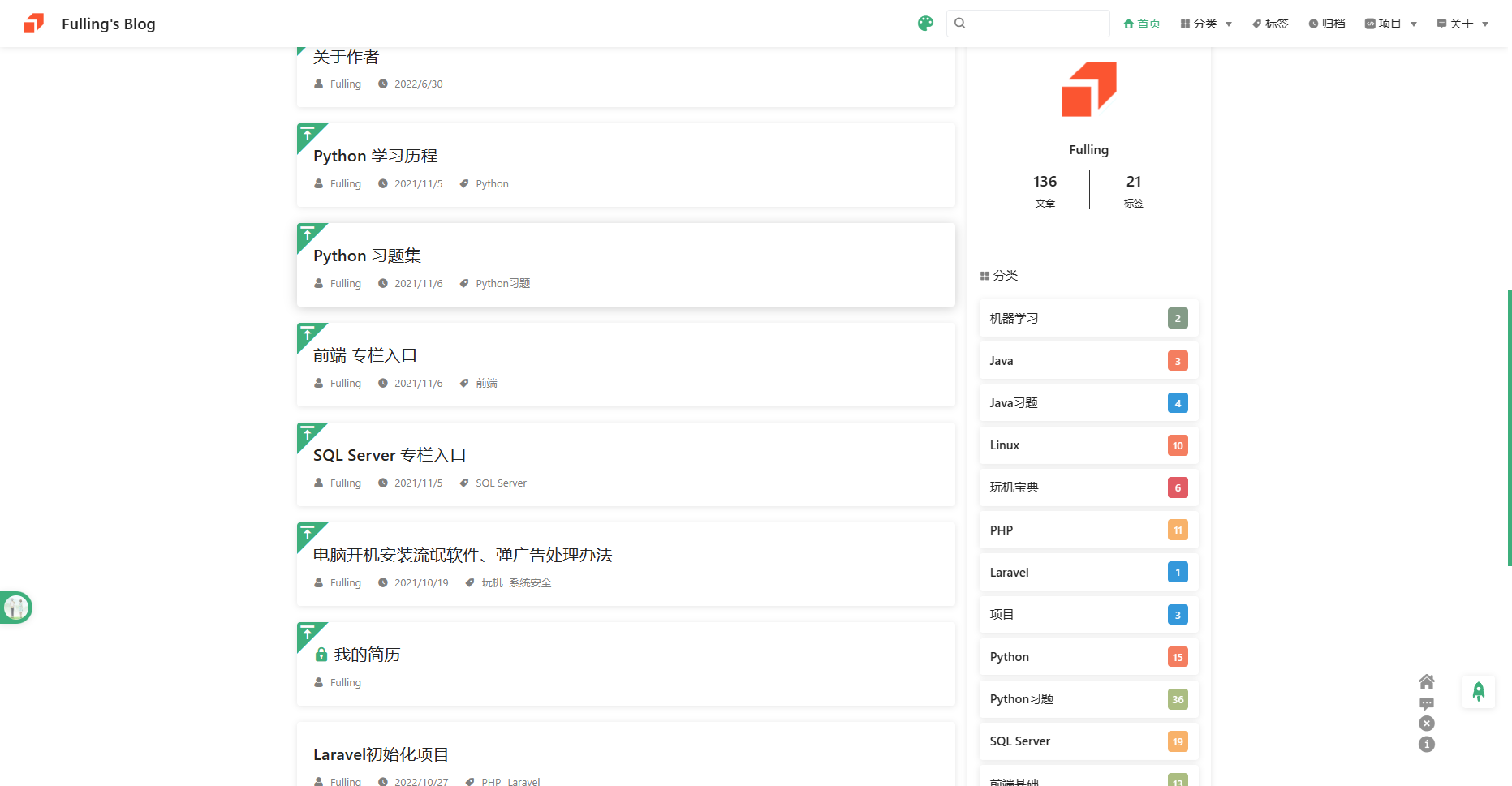The image size is (1512, 786).
Task: Click author Fulling under 关于作者 article
Action: click(x=345, y=84)
